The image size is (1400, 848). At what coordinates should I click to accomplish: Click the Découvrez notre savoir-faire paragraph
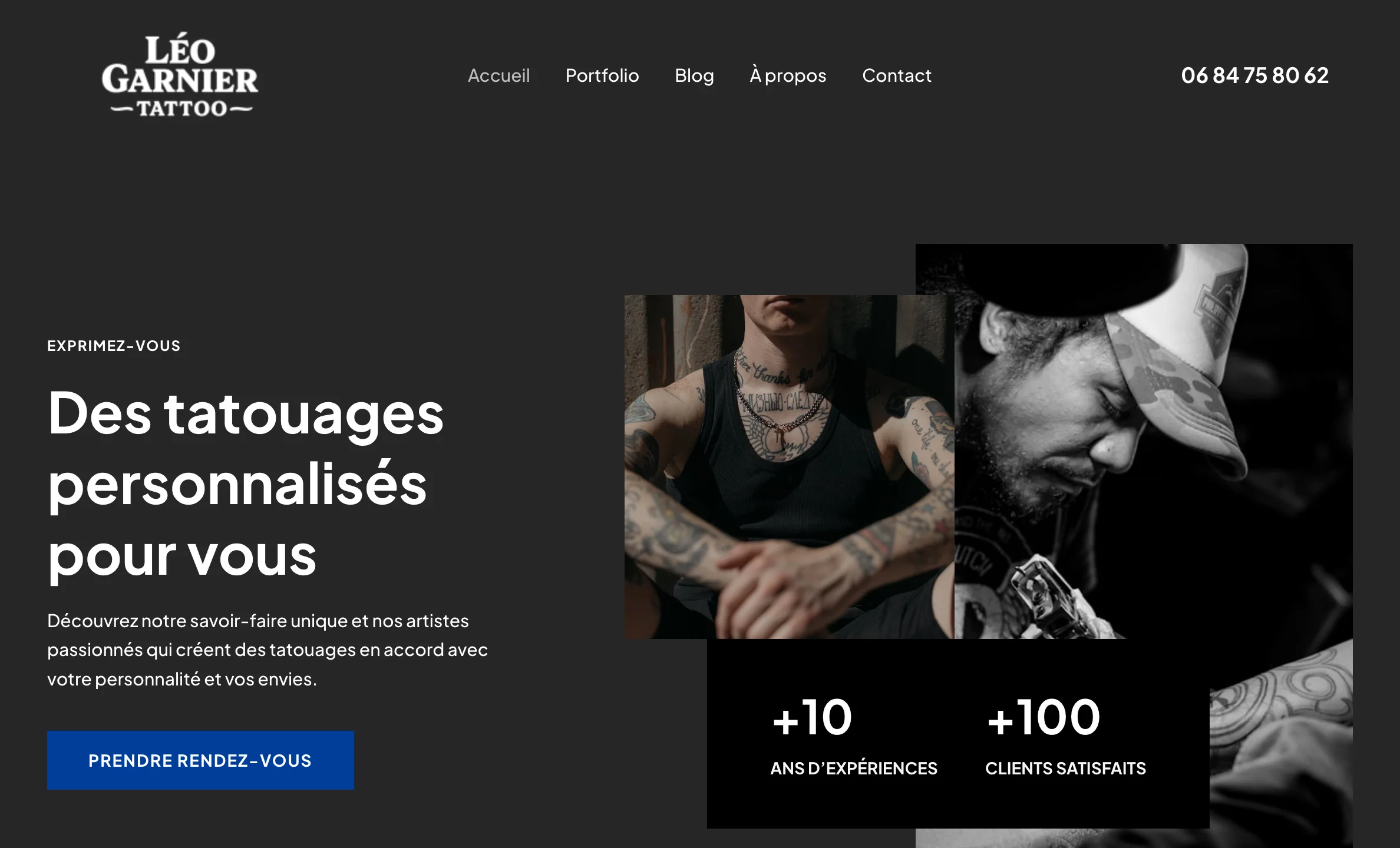click(x=268, y=650)
